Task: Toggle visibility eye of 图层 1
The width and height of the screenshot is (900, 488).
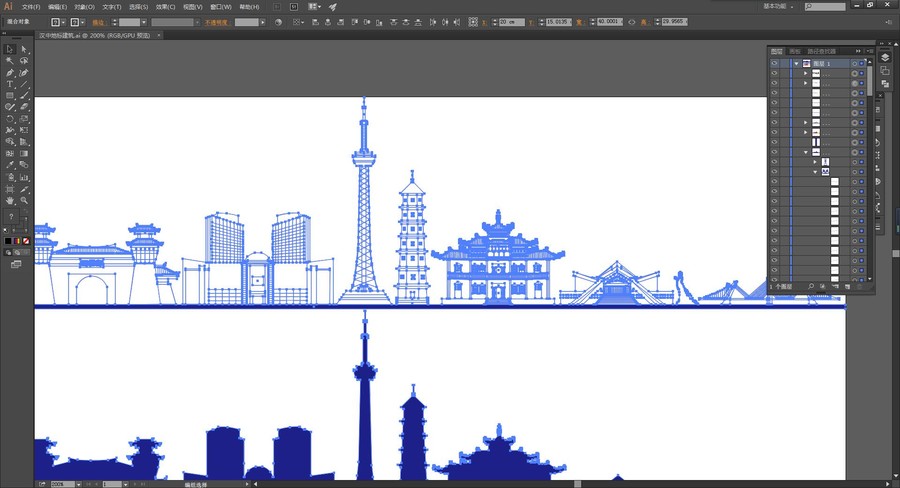Action: [x=774, y=64]
